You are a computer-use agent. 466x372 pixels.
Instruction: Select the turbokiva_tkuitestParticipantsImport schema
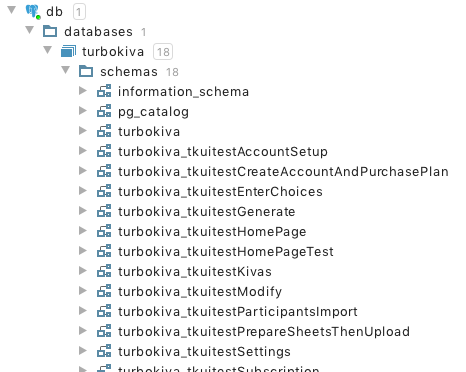[238, 312]
